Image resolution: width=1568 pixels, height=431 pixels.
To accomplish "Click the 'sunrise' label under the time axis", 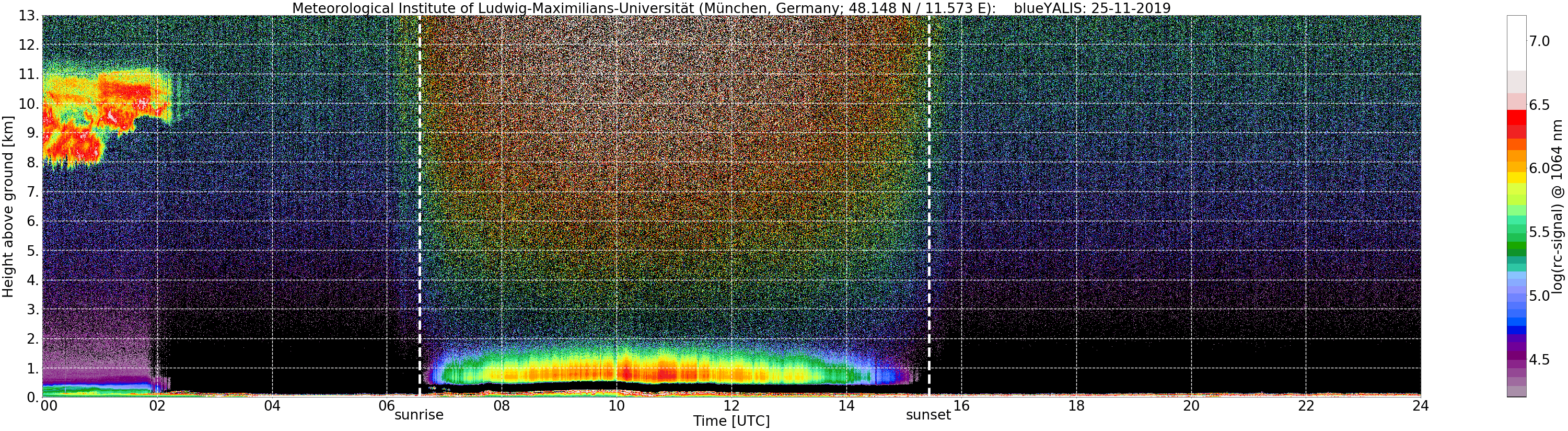I will tap(419, 415).
